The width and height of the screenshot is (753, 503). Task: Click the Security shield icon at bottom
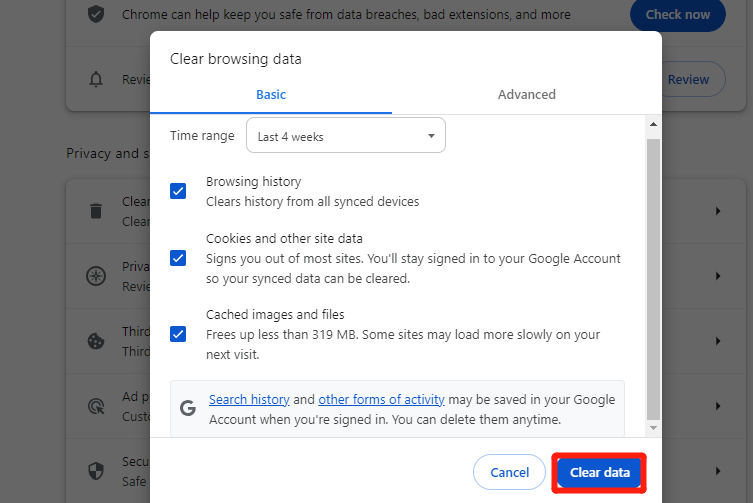(x=96, y=470)
